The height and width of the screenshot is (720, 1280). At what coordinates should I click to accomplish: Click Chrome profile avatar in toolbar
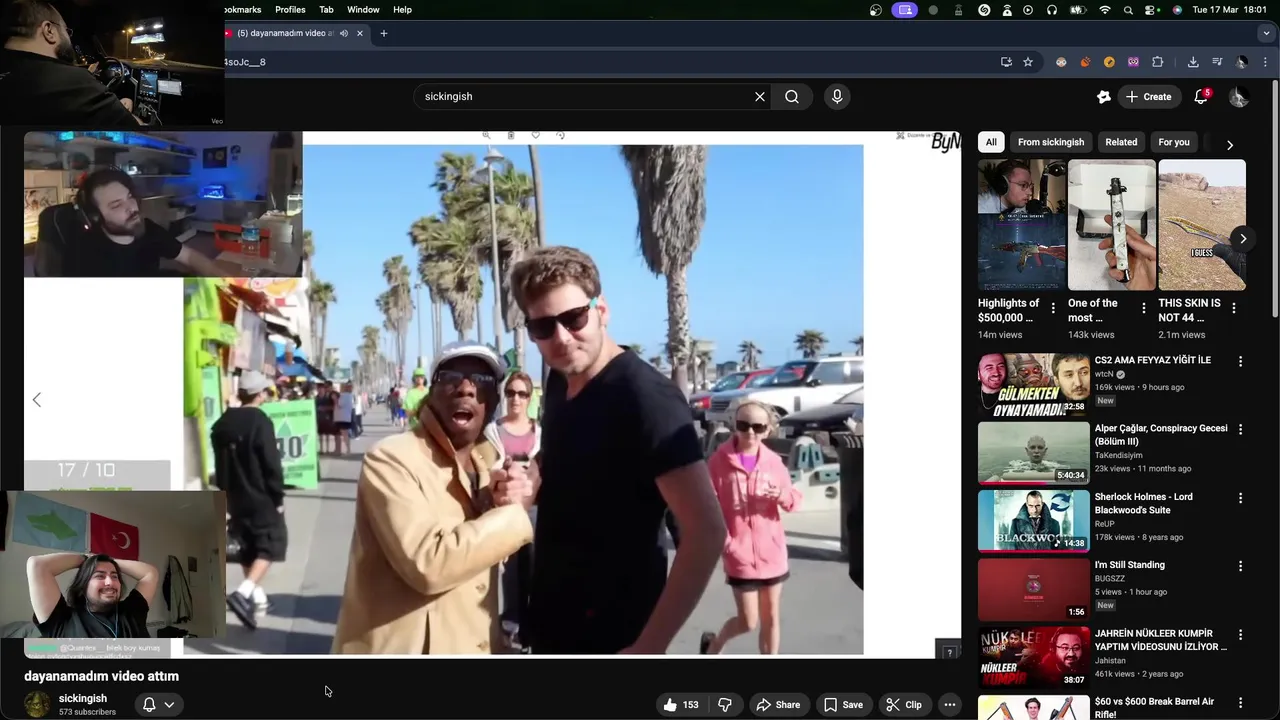[x=1241, y=62]
